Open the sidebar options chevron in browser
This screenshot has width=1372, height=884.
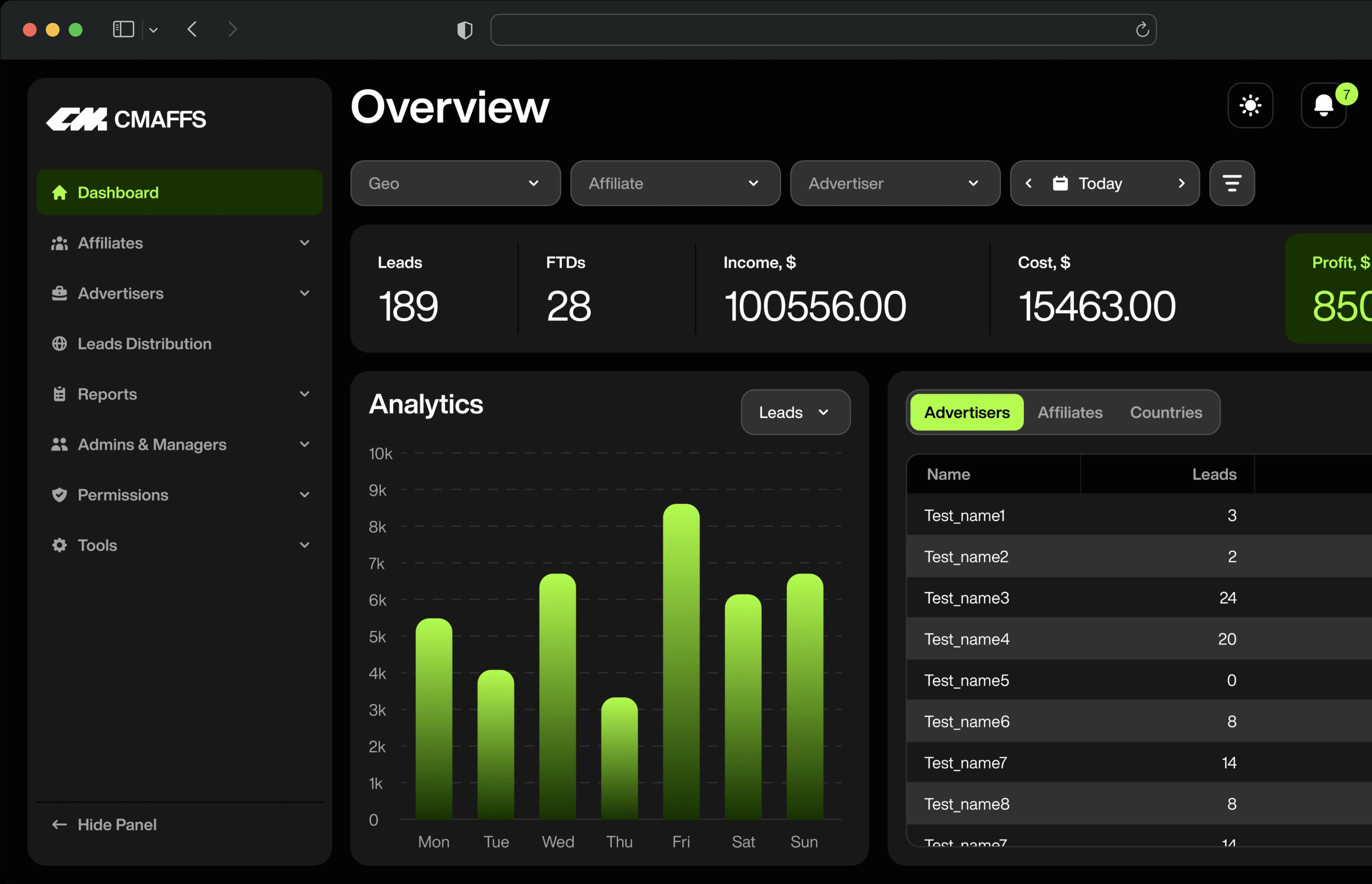coord(153,30)
